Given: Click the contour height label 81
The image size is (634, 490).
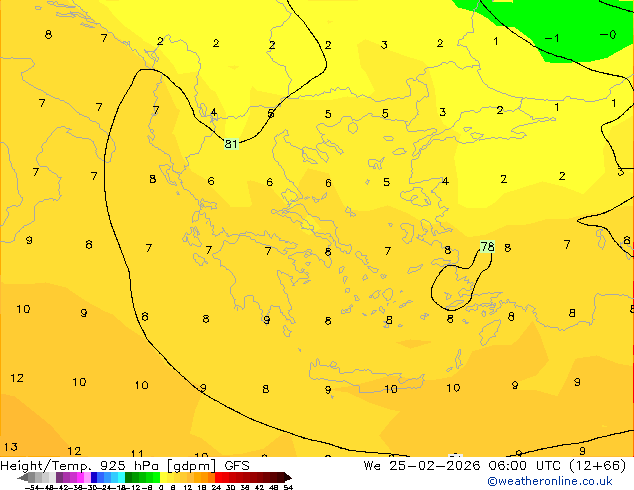Looking at the screenshot, I should click(x=231, y=144).
